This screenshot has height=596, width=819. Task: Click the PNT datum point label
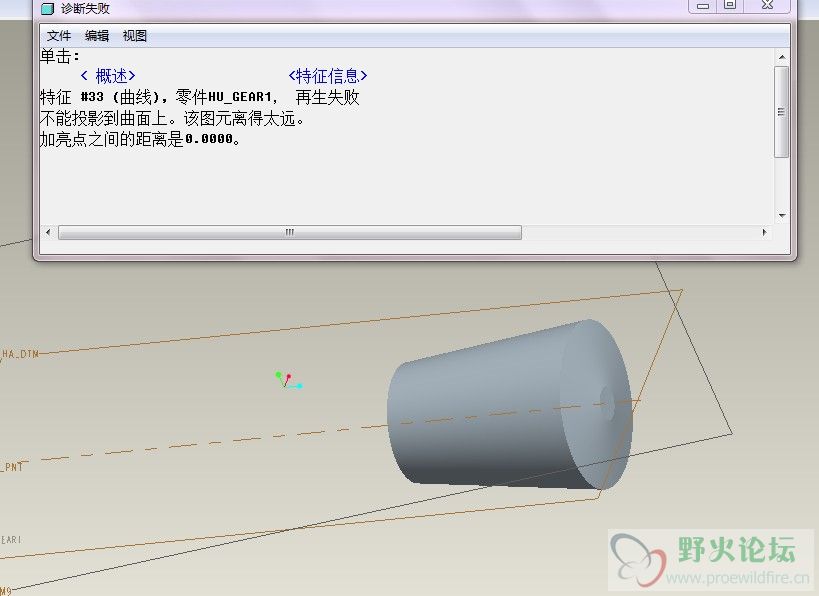click(13, 466)
